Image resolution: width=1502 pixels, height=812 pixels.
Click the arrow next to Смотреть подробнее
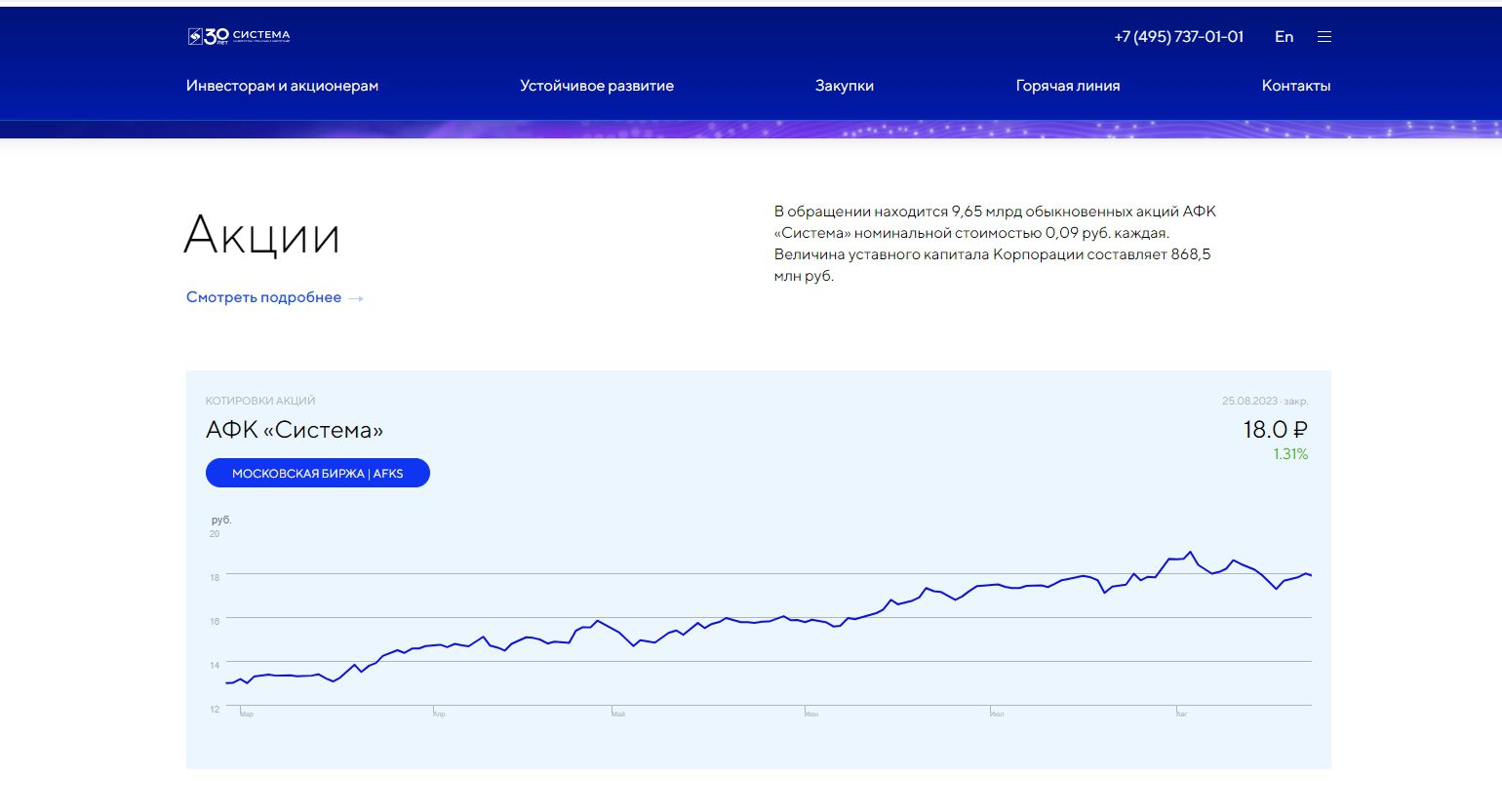pos(356,298)
